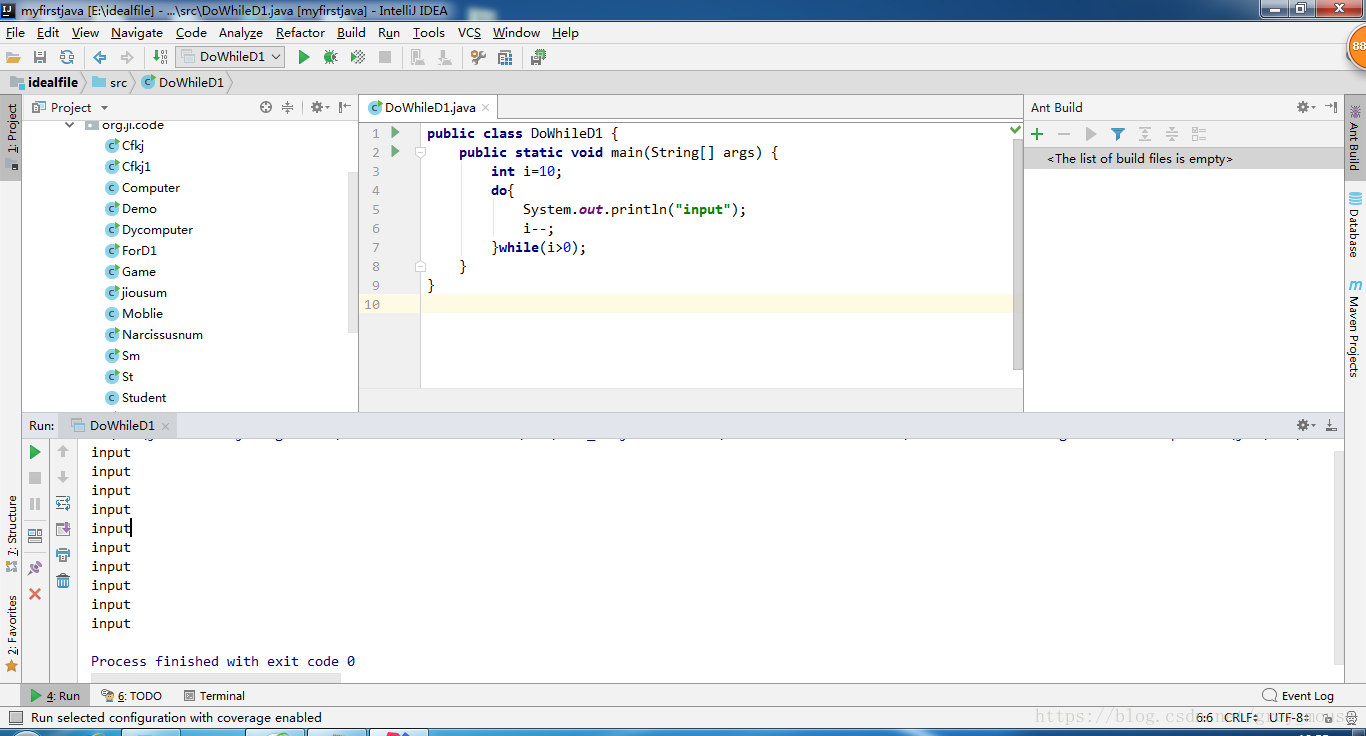Click the Save All floppy disk icon

(40, 58)
